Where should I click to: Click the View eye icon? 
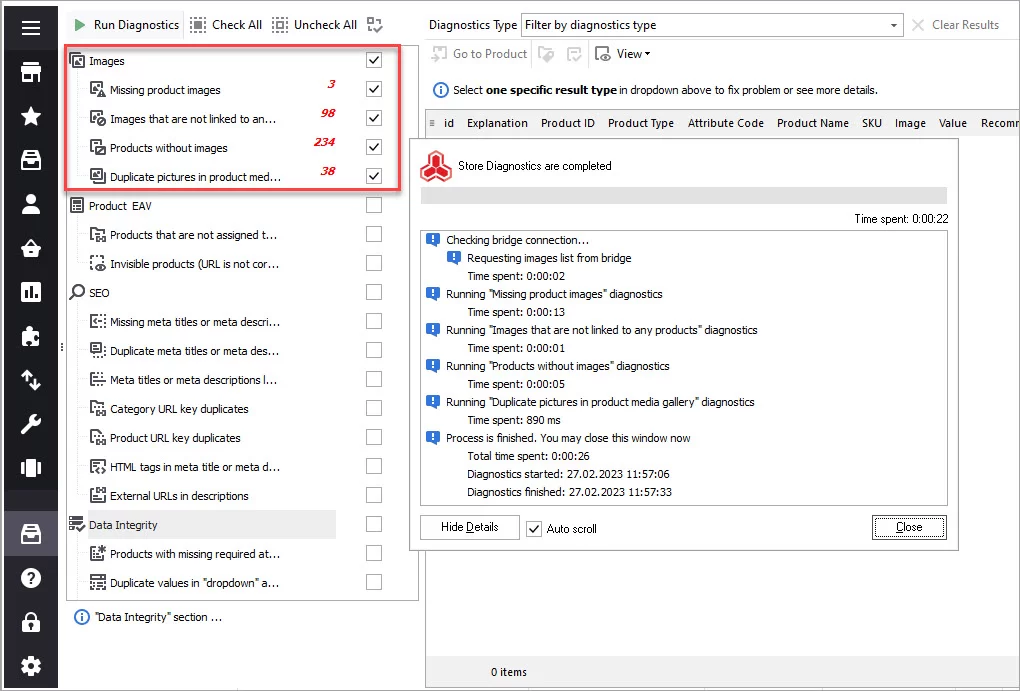(602, 54)
